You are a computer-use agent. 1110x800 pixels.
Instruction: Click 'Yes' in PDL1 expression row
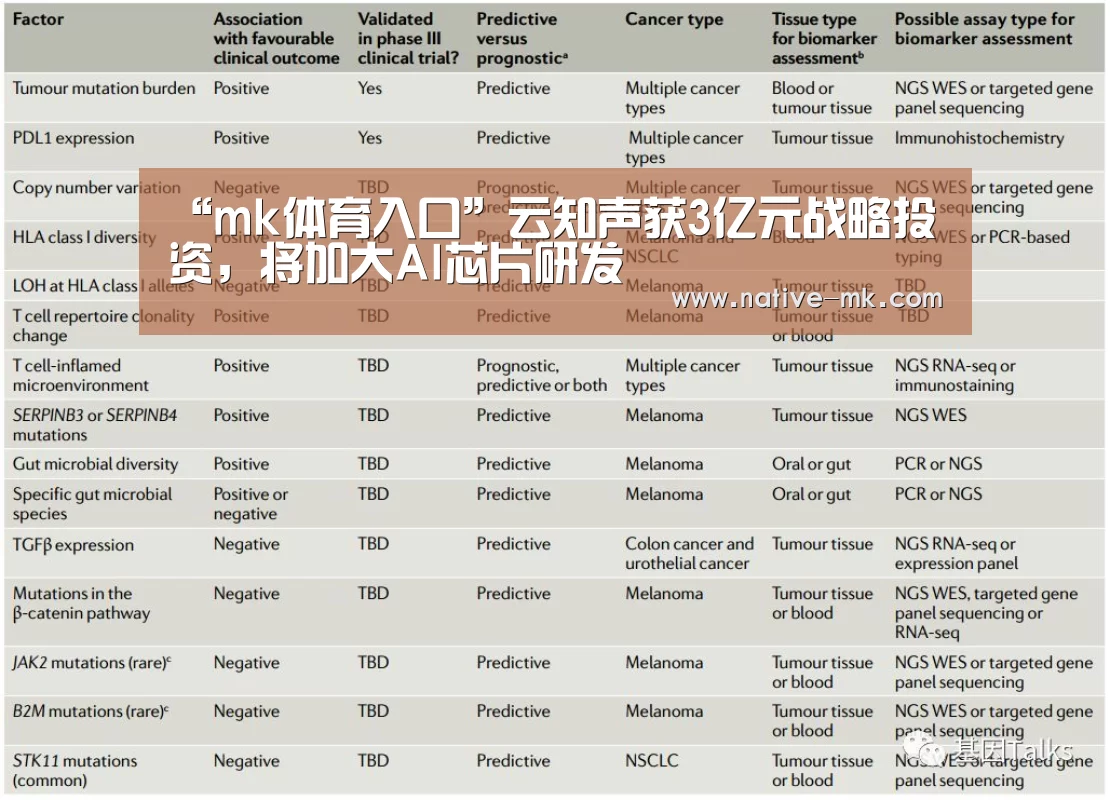coord(370,138)
